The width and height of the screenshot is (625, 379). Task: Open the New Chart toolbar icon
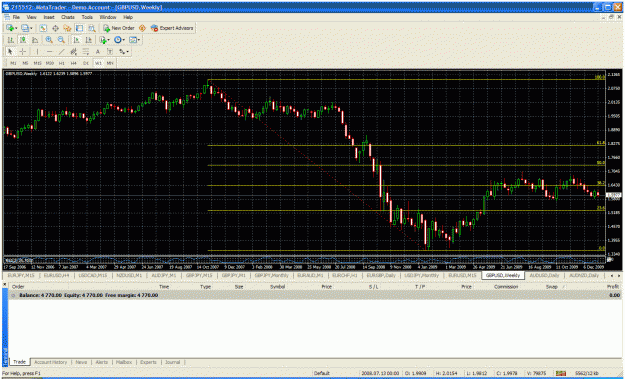pos(10,28)
